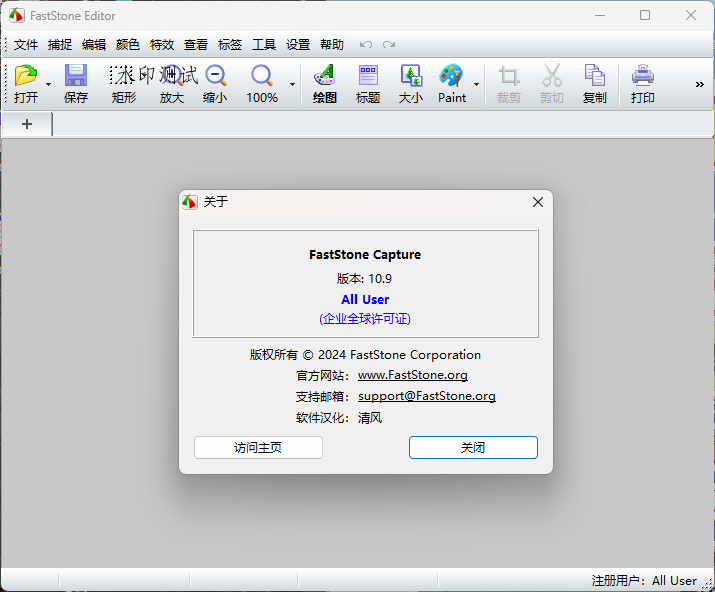Open the Capture (捕捉) menu
715x592 pixels.
pos(60,45)
